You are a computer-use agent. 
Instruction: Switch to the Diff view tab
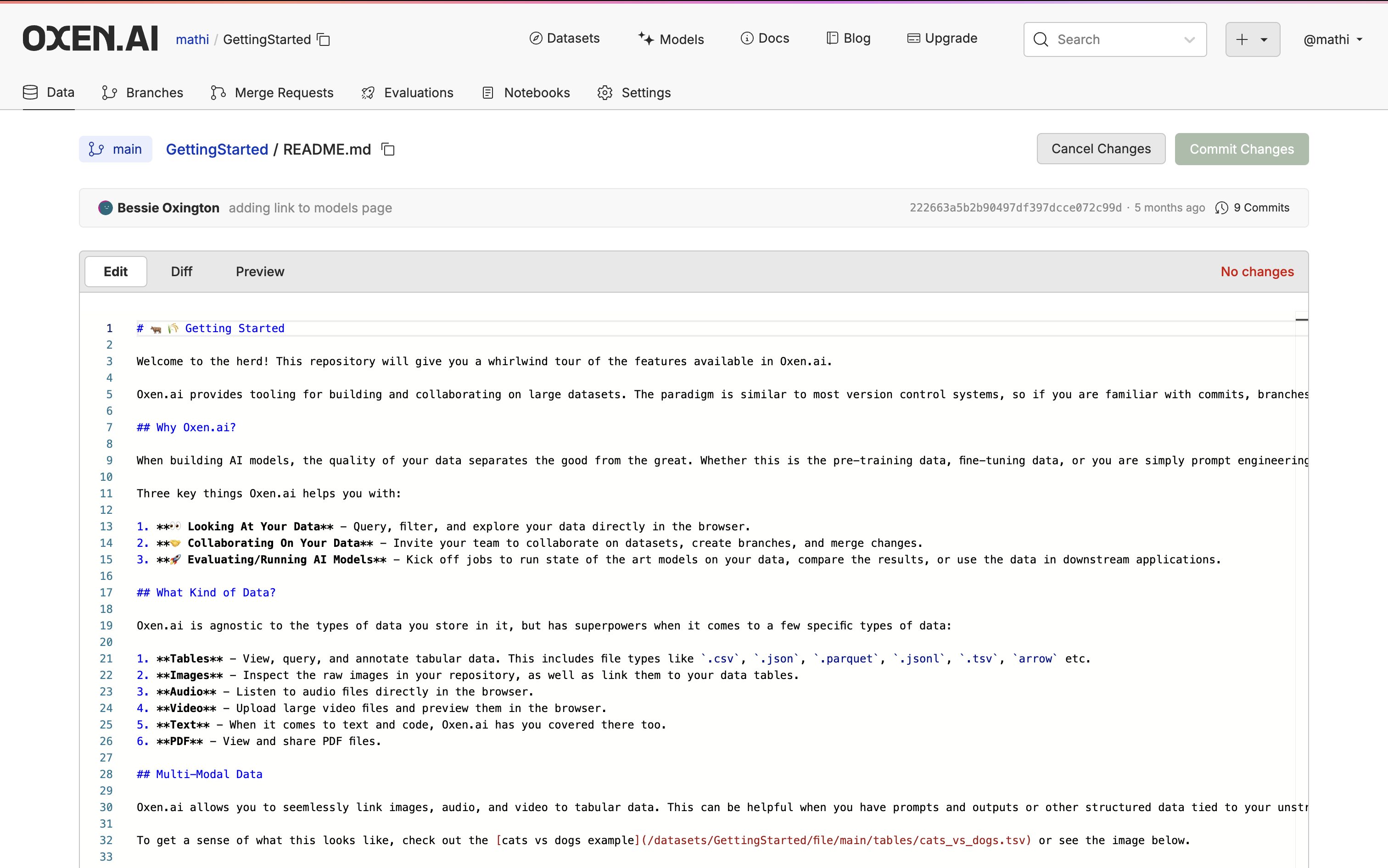coord(181,272)
